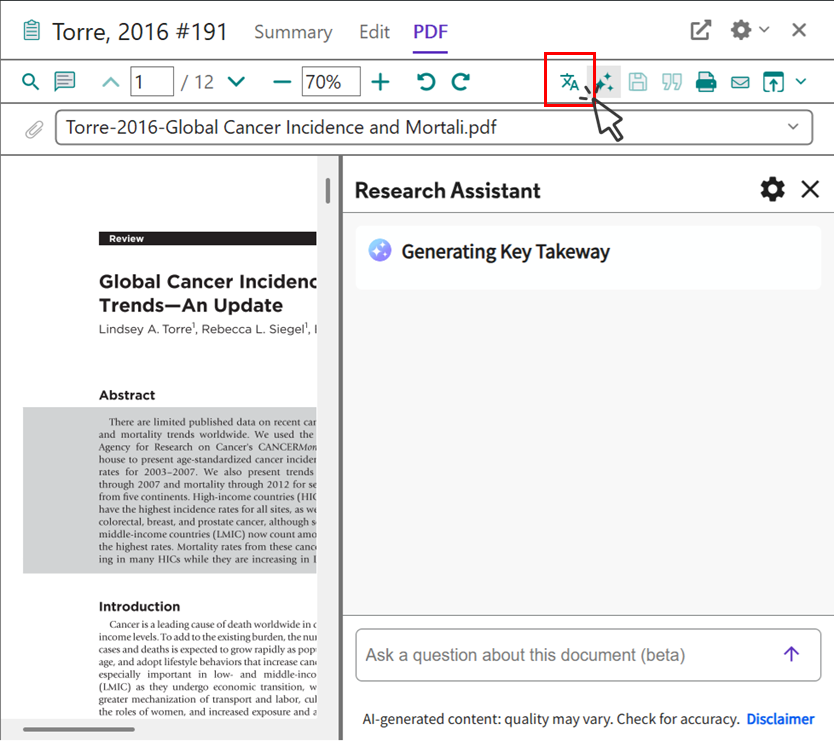Switch to the Summary tab
The height and width of the screenshot is (741, 834).
pyautogui.click(x=292, y=32)
